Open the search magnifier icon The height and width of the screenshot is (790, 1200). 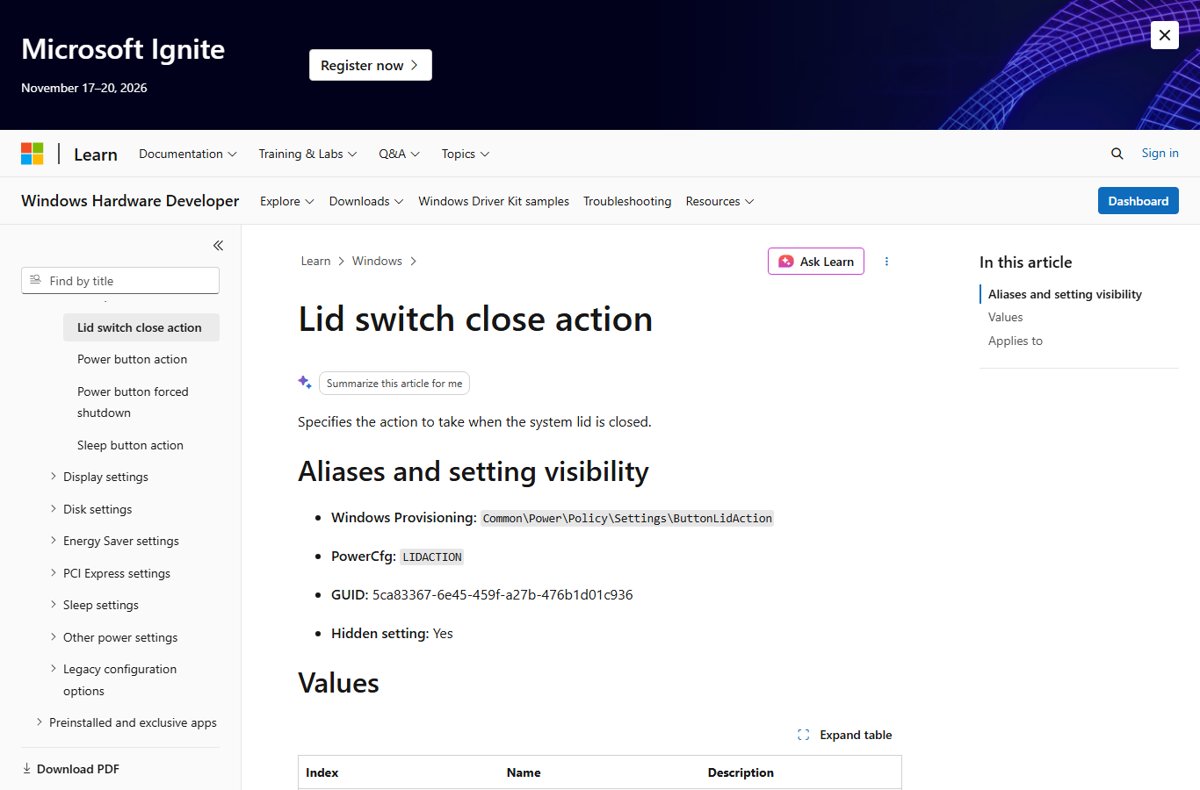1117,154
